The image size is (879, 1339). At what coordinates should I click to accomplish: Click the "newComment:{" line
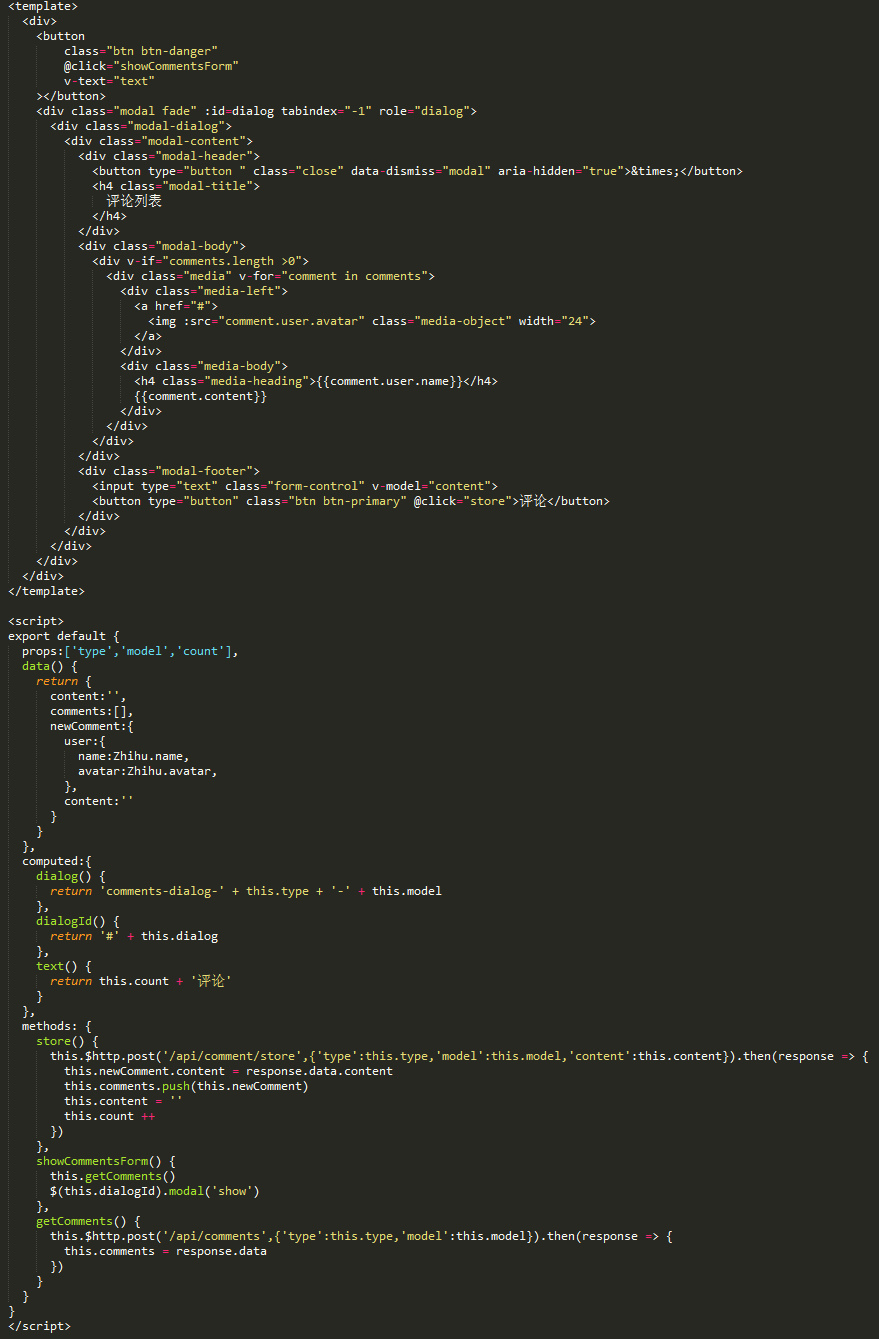[x=92, y=726]
